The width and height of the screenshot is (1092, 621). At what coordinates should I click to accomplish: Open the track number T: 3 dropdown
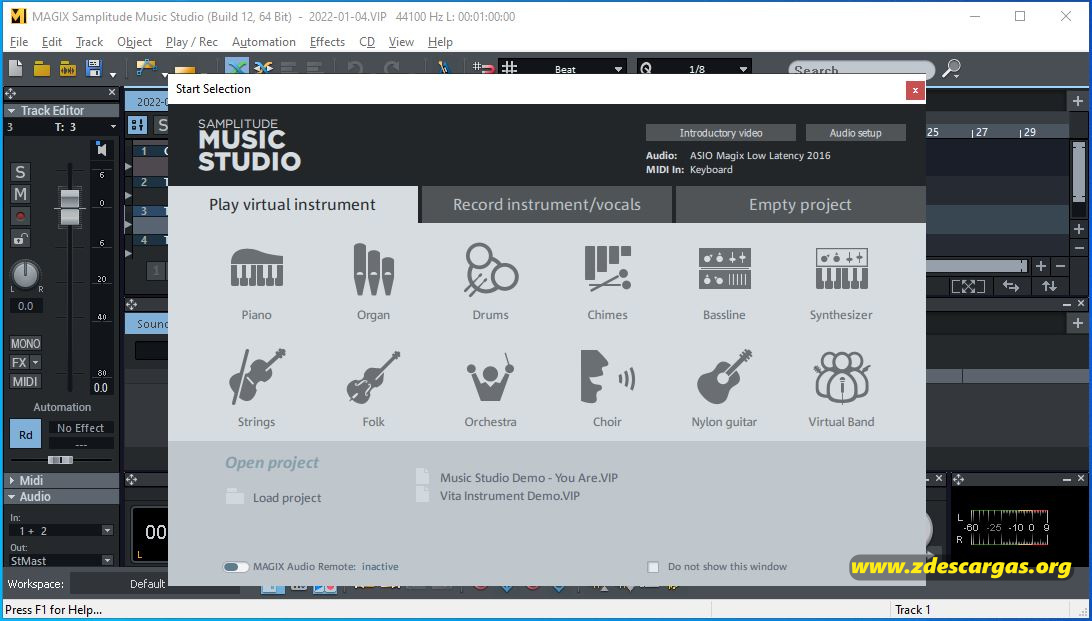point(113,127)
